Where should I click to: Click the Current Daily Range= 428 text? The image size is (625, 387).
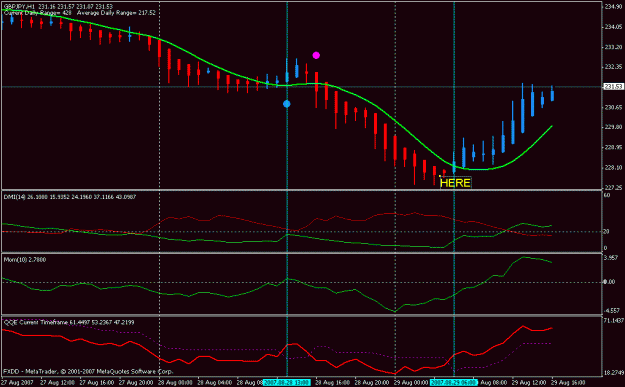coord(37,13)
